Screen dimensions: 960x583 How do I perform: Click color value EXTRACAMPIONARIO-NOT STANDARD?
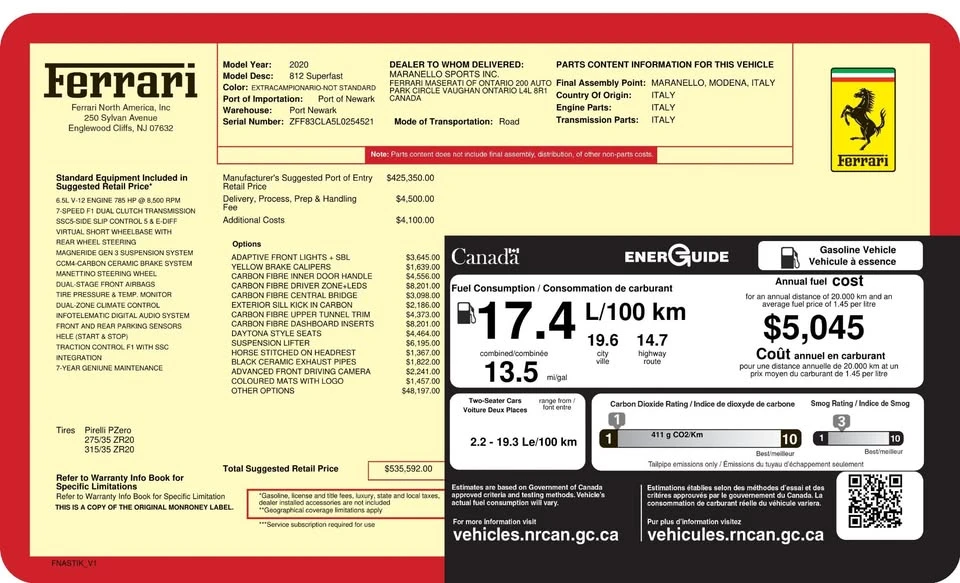click(313, 88)
